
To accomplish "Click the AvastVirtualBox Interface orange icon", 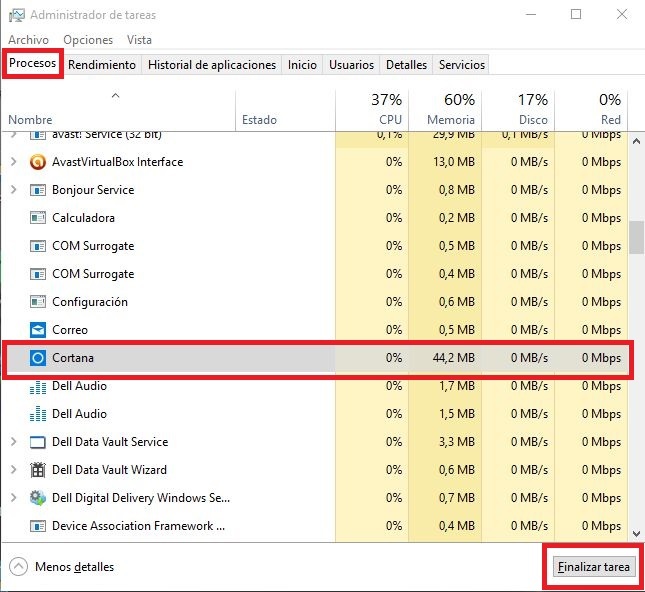I will click(38, 162).
